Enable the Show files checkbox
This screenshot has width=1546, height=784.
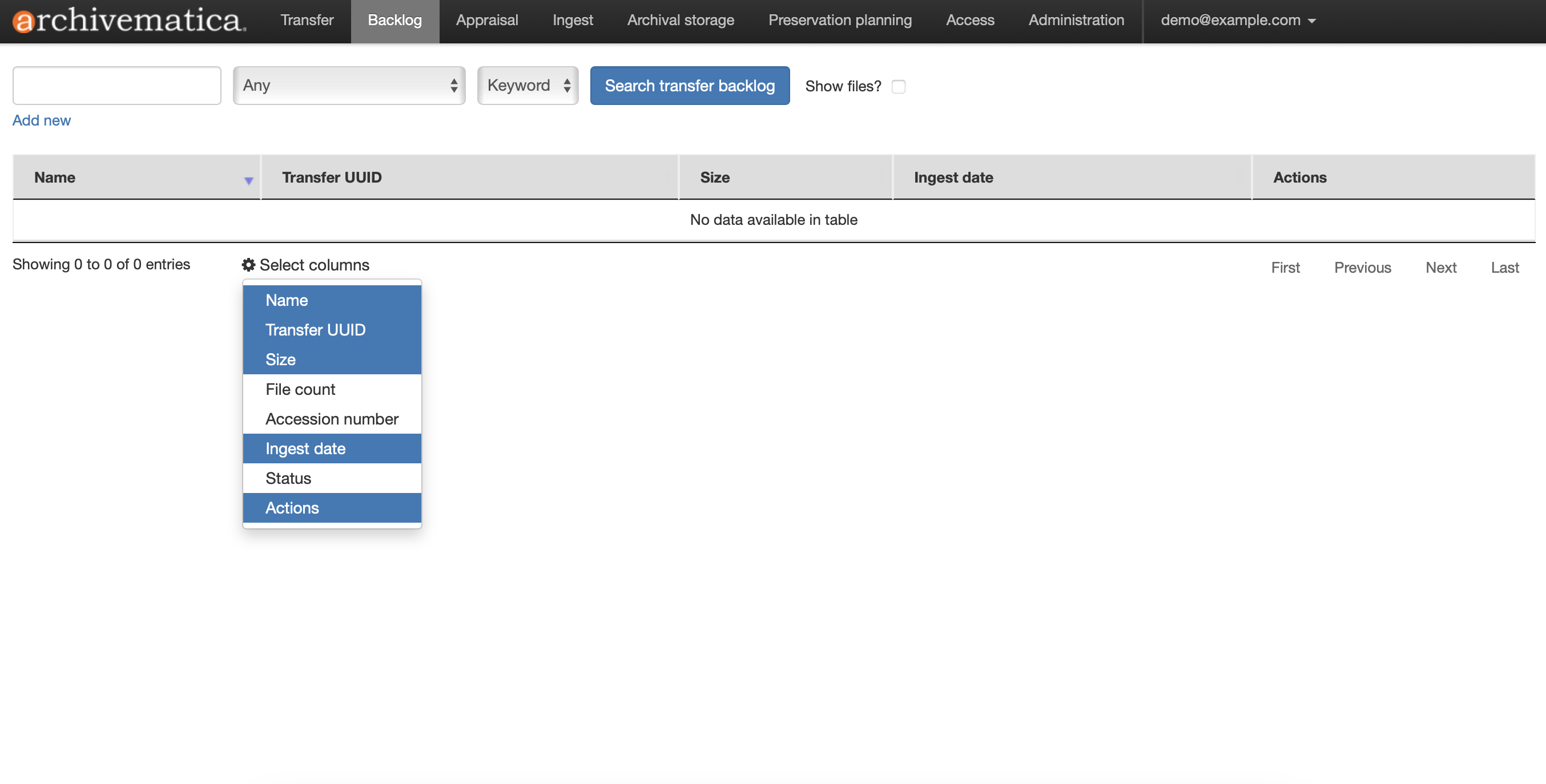tap(898, 86)
